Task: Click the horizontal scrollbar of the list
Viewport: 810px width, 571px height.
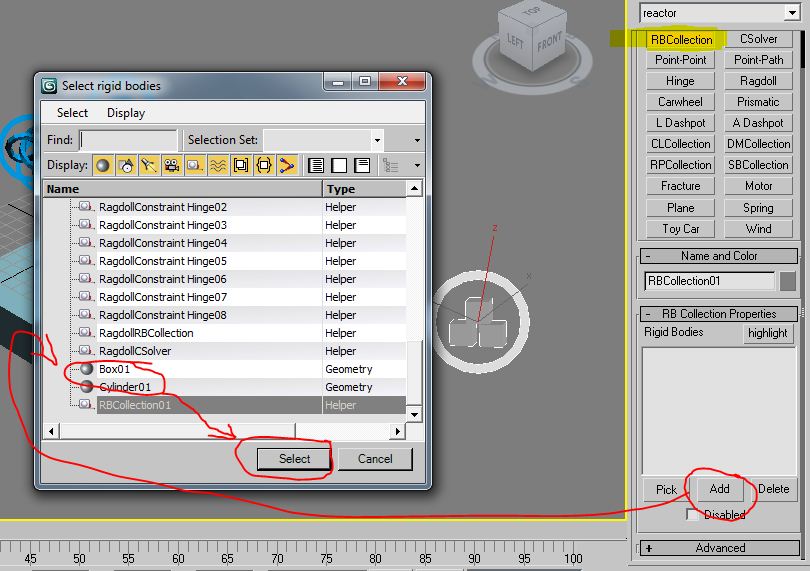Action: click(224, 430)
